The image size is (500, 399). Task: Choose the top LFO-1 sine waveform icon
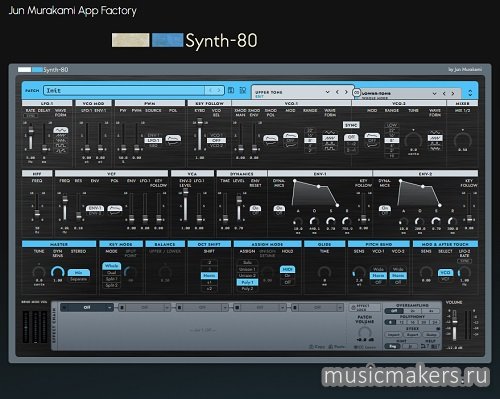click(61, 130)
